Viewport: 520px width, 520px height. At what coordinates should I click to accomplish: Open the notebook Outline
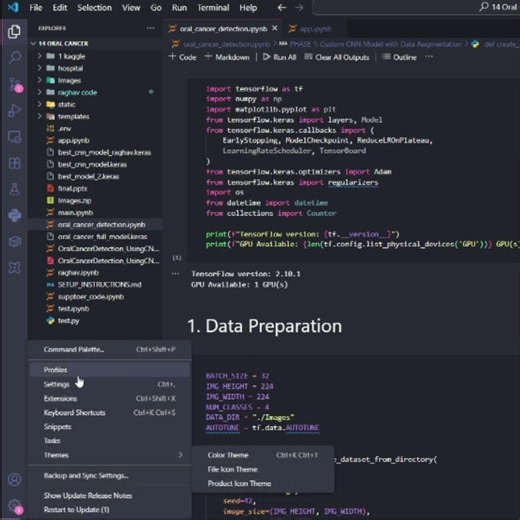coord(399,57)
